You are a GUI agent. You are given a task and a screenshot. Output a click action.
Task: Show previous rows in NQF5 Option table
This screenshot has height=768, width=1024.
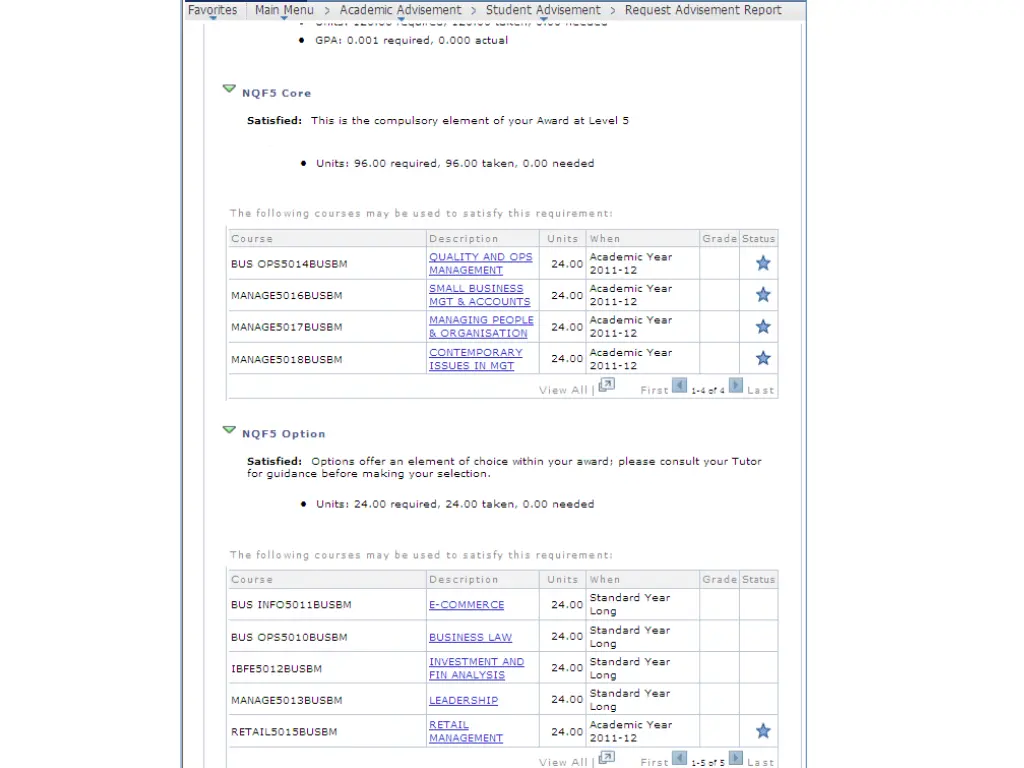pos(679,758)
